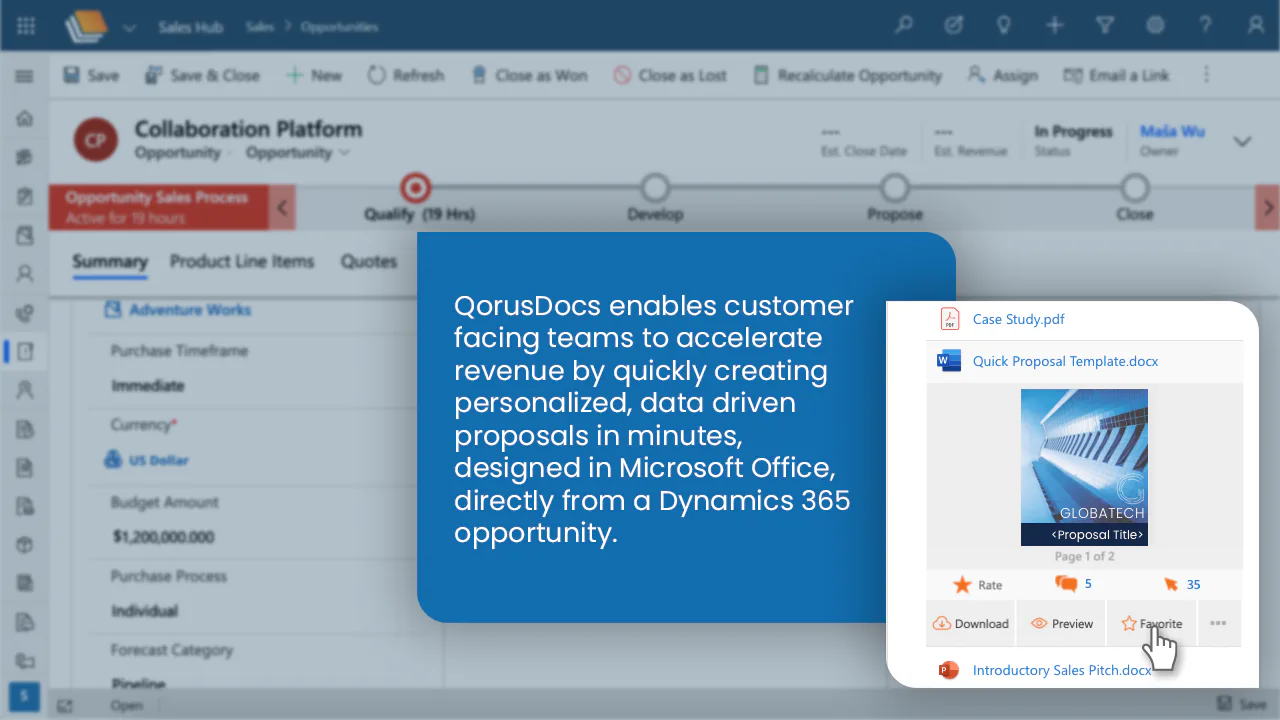Expand the header chevron beside Owner
1280x720 pixels.
click(x=1242, y=142)
